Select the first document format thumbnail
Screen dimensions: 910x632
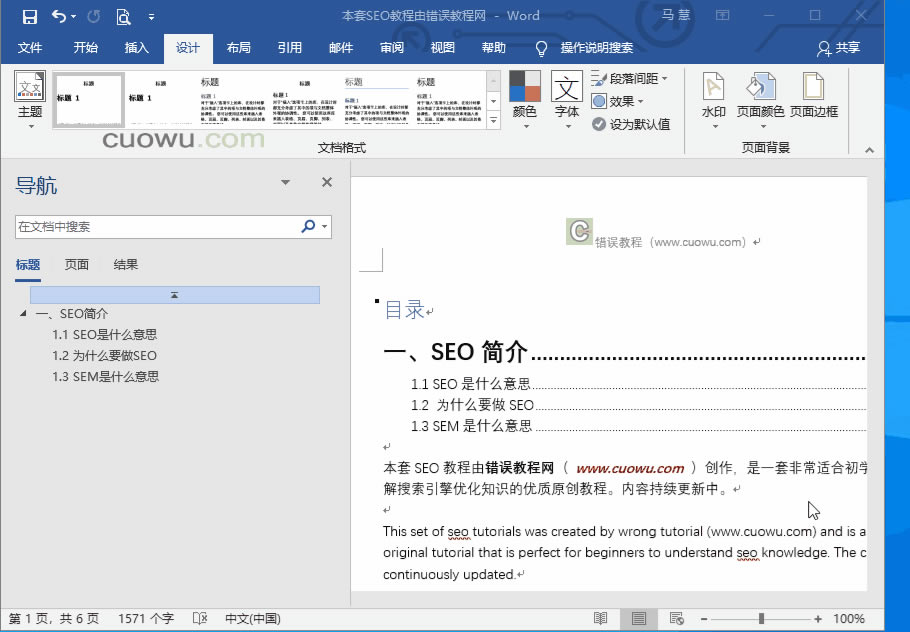89,100
